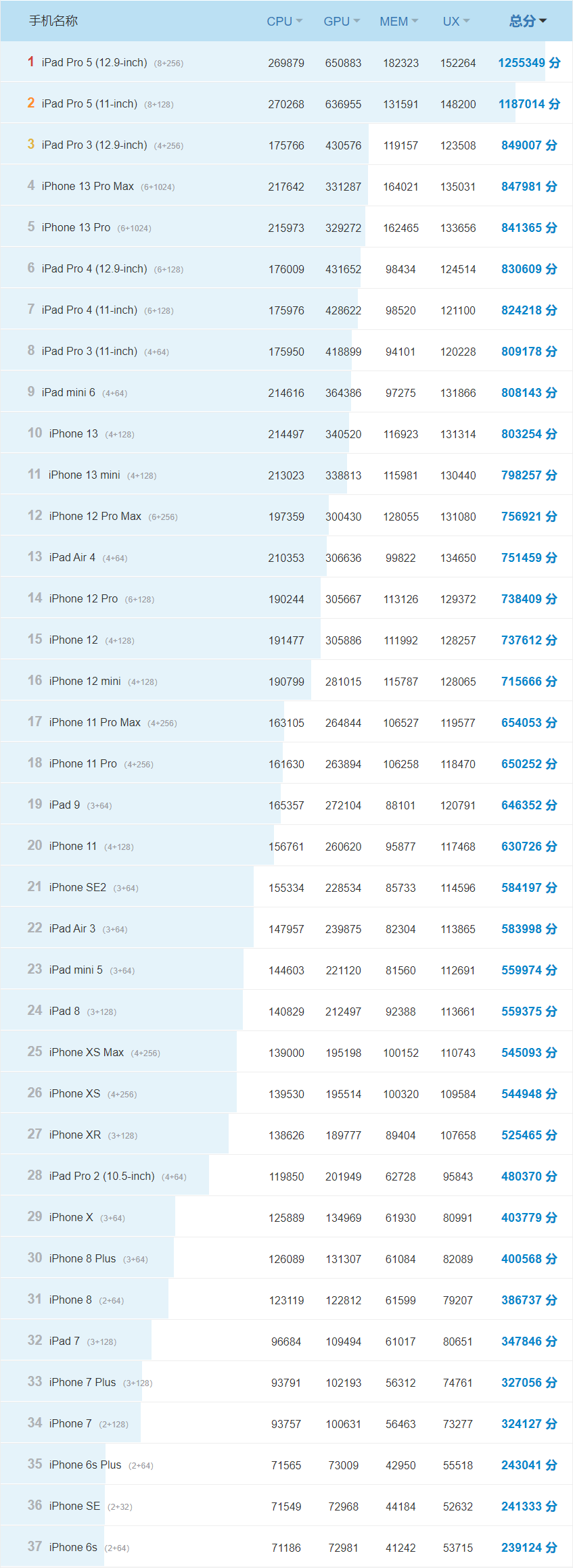Click the iPhone SE2 device name

[77, 888]
